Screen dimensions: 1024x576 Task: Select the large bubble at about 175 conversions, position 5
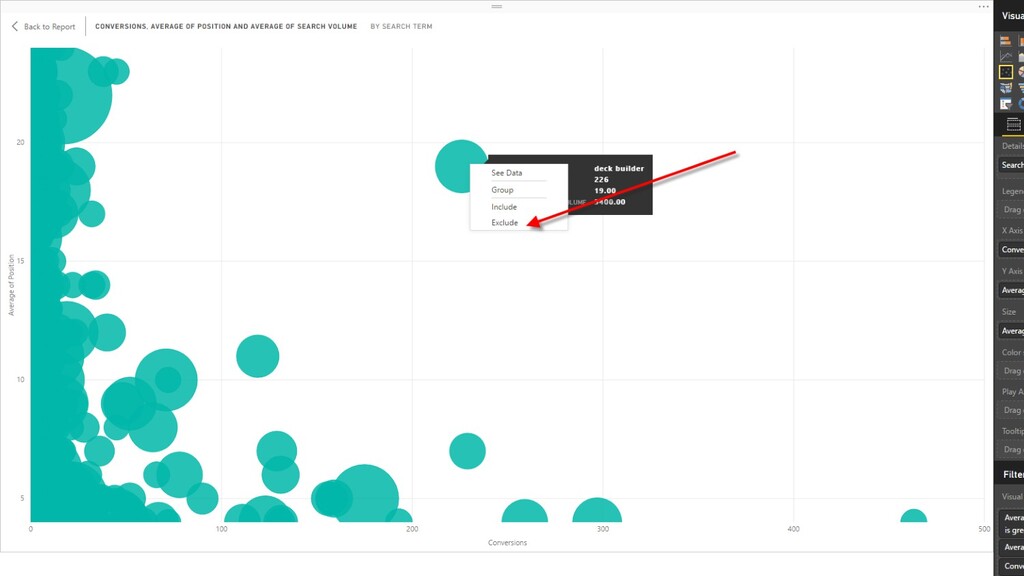coord(369,494)
